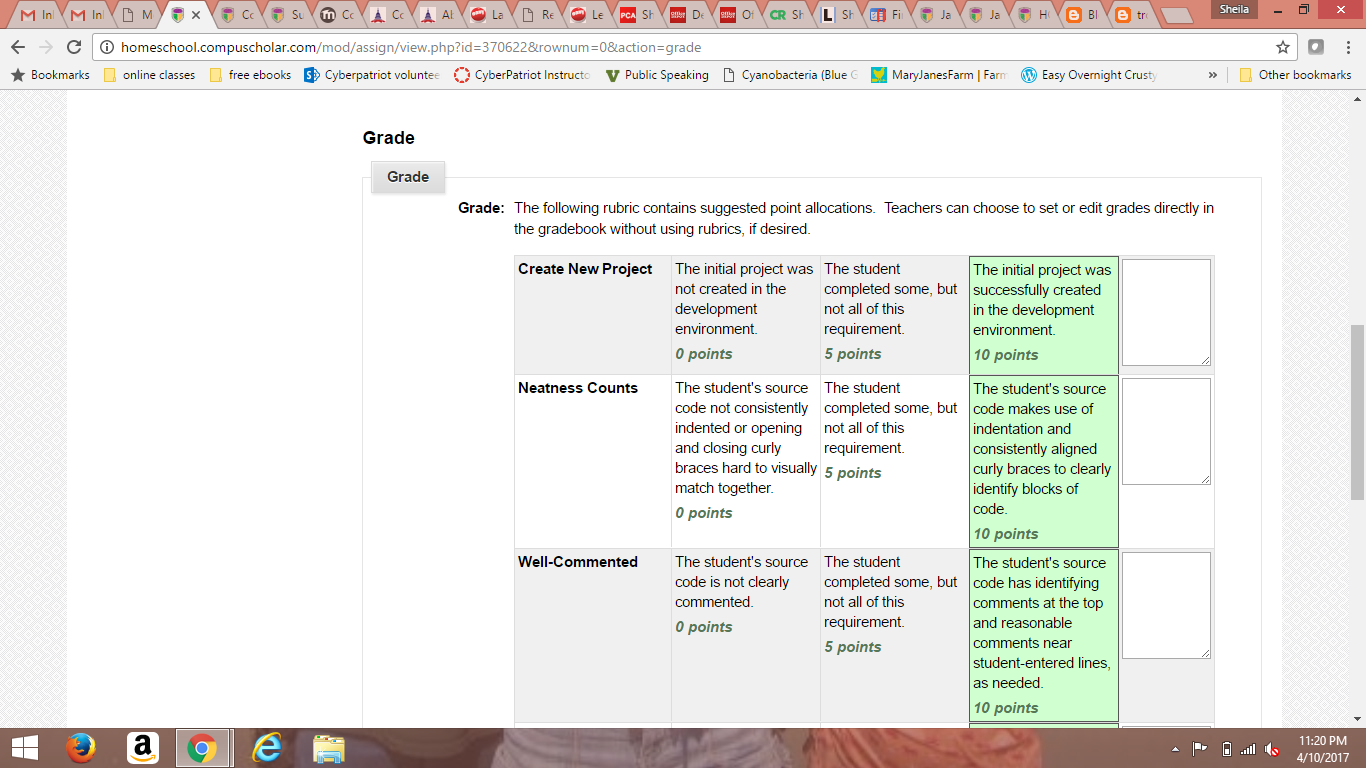Show overflow bookmarks with the double chevron

point(1213,74)
